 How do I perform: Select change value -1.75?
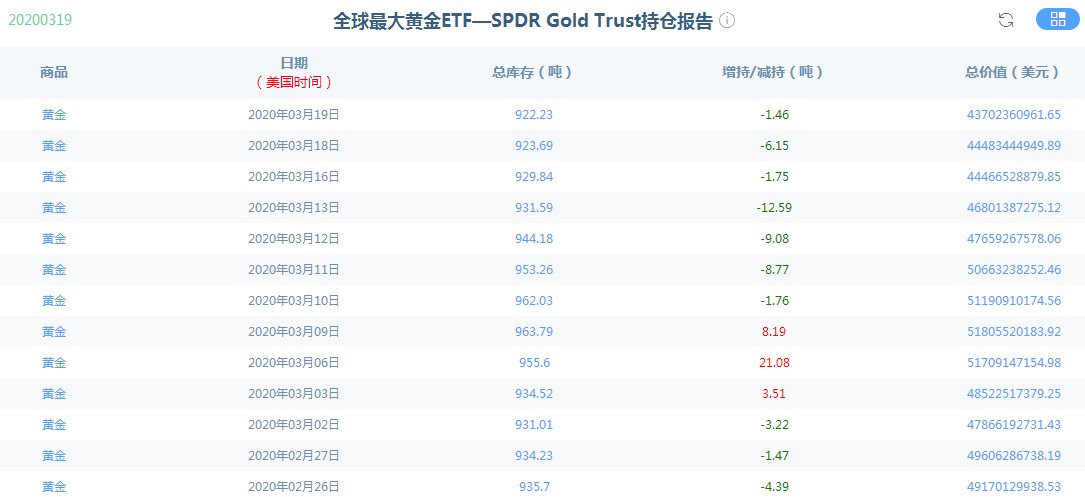point(774,177)
